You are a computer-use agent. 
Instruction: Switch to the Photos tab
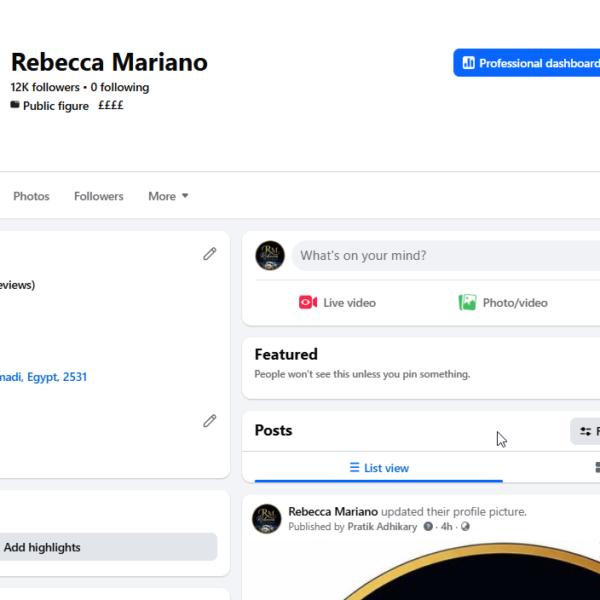tap(31, 196)
